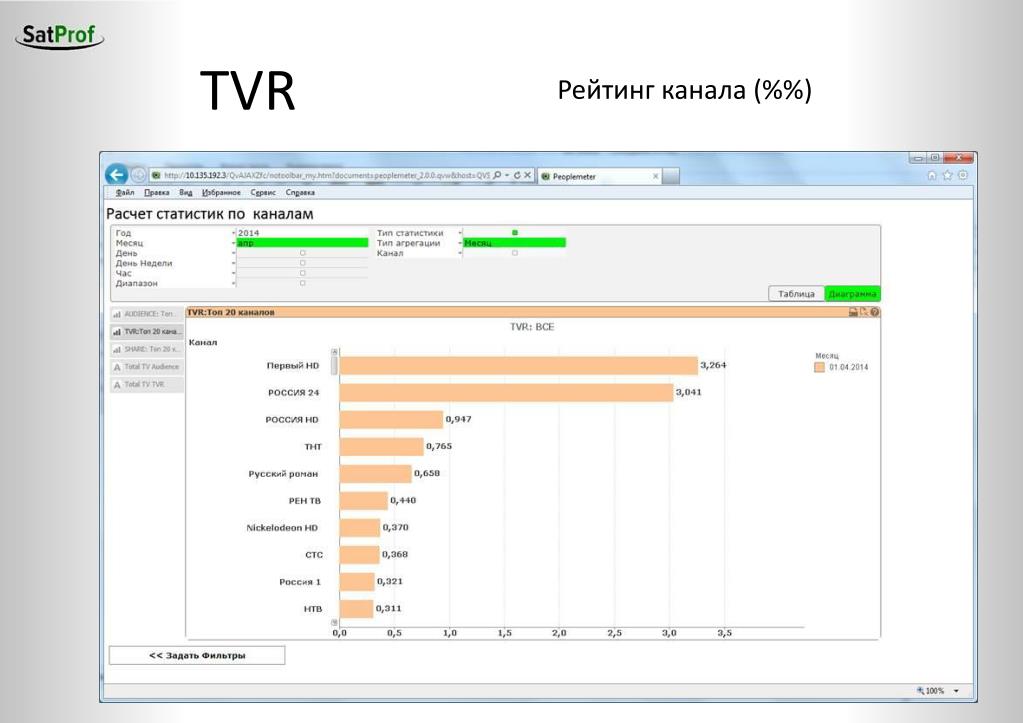
Task: Open the TVR:Топ 20 sidebar chart
Action: [147, 331]
